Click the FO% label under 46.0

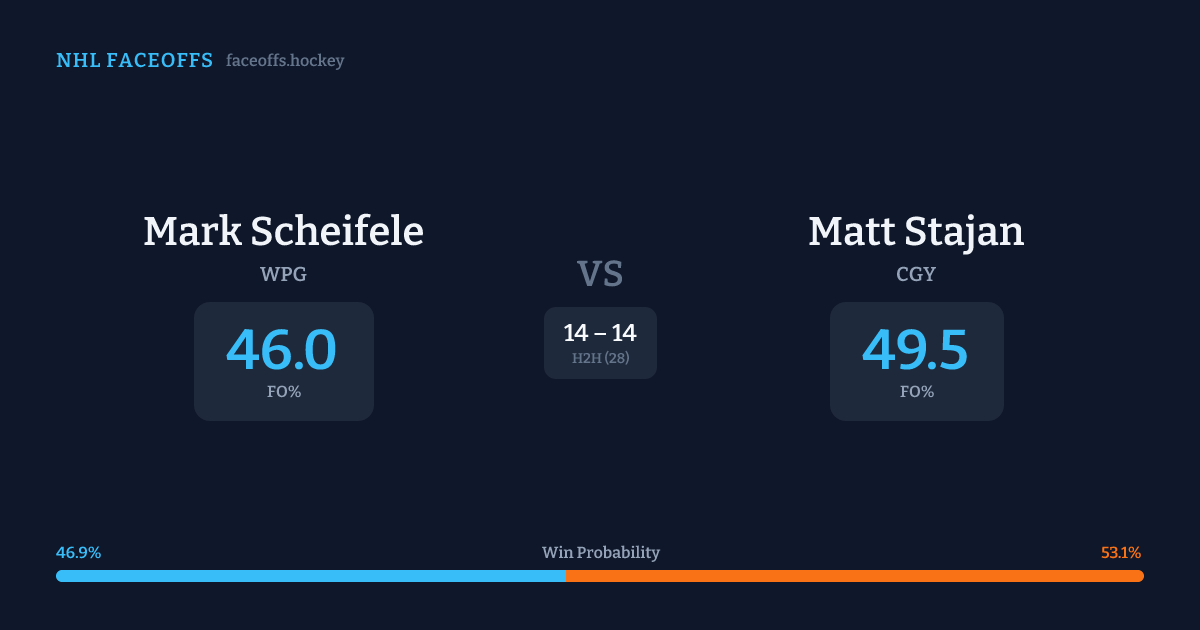pyautogui.click(x=284, y=392)
